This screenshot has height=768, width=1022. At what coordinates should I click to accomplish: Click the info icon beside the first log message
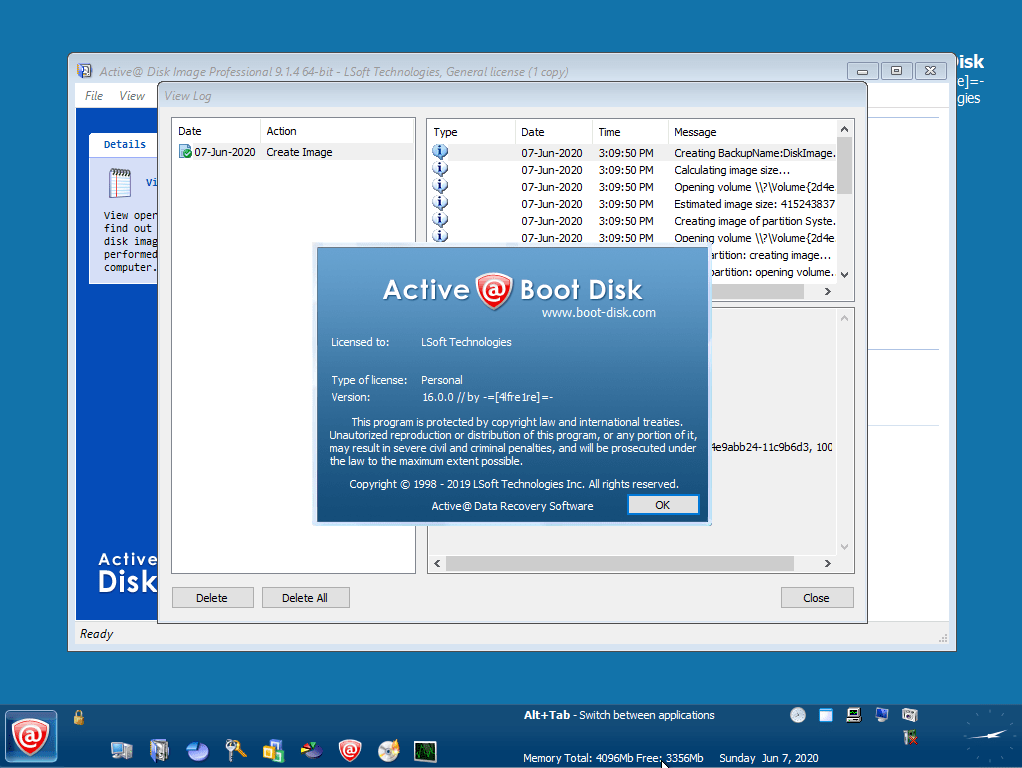tap(439, 151)
